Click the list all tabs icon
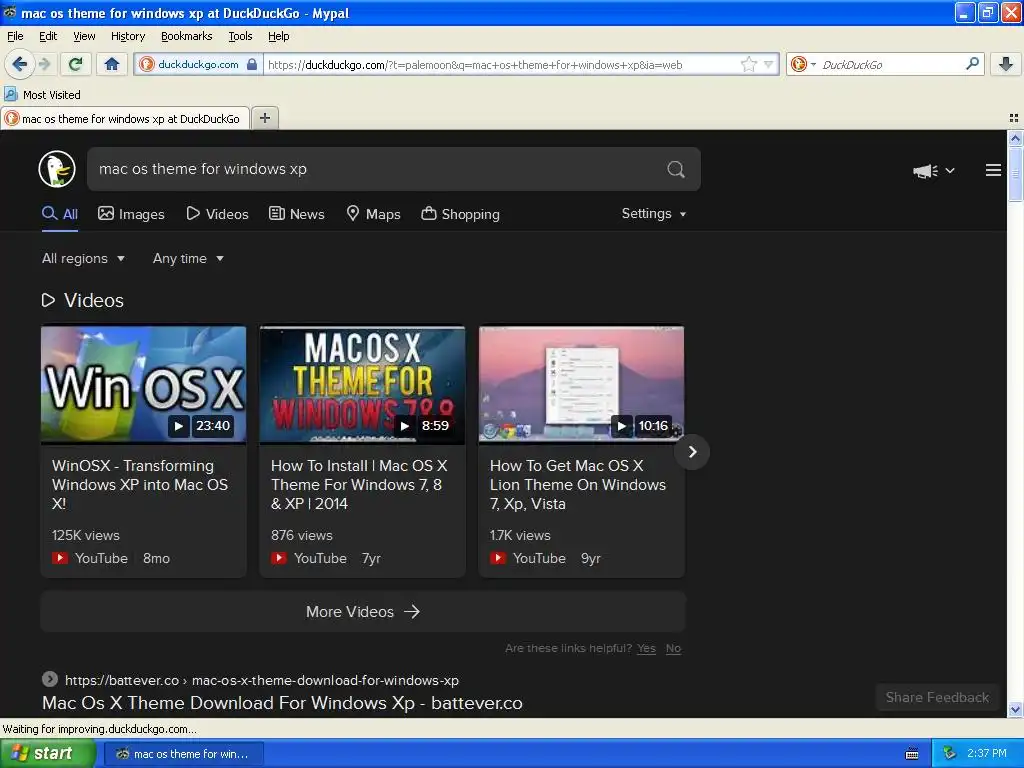Viewport: 1024px width, 768px height. (x=1014, y=118)
